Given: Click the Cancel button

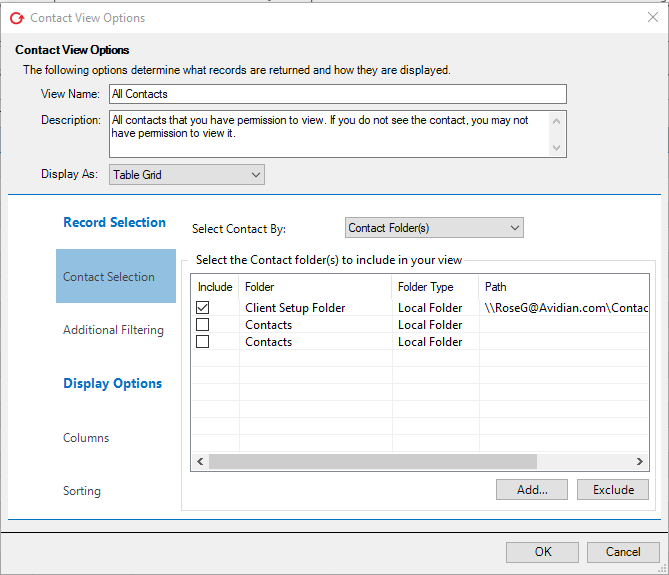Looking at the screenshot, I should point(623,552).
